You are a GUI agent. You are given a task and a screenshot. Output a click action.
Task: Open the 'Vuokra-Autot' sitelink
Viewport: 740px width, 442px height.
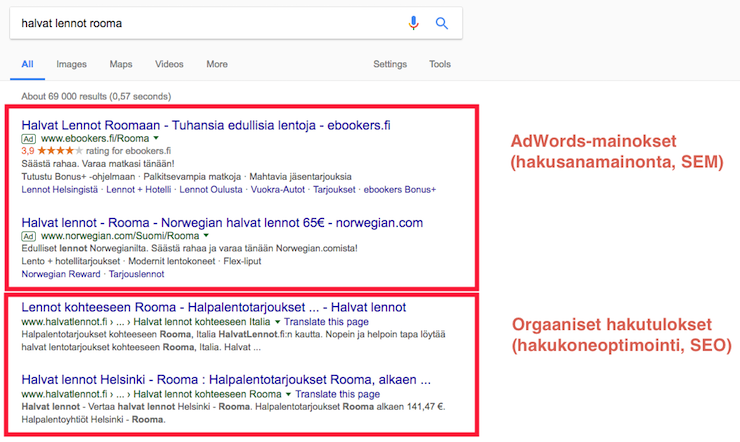[278, 190]
